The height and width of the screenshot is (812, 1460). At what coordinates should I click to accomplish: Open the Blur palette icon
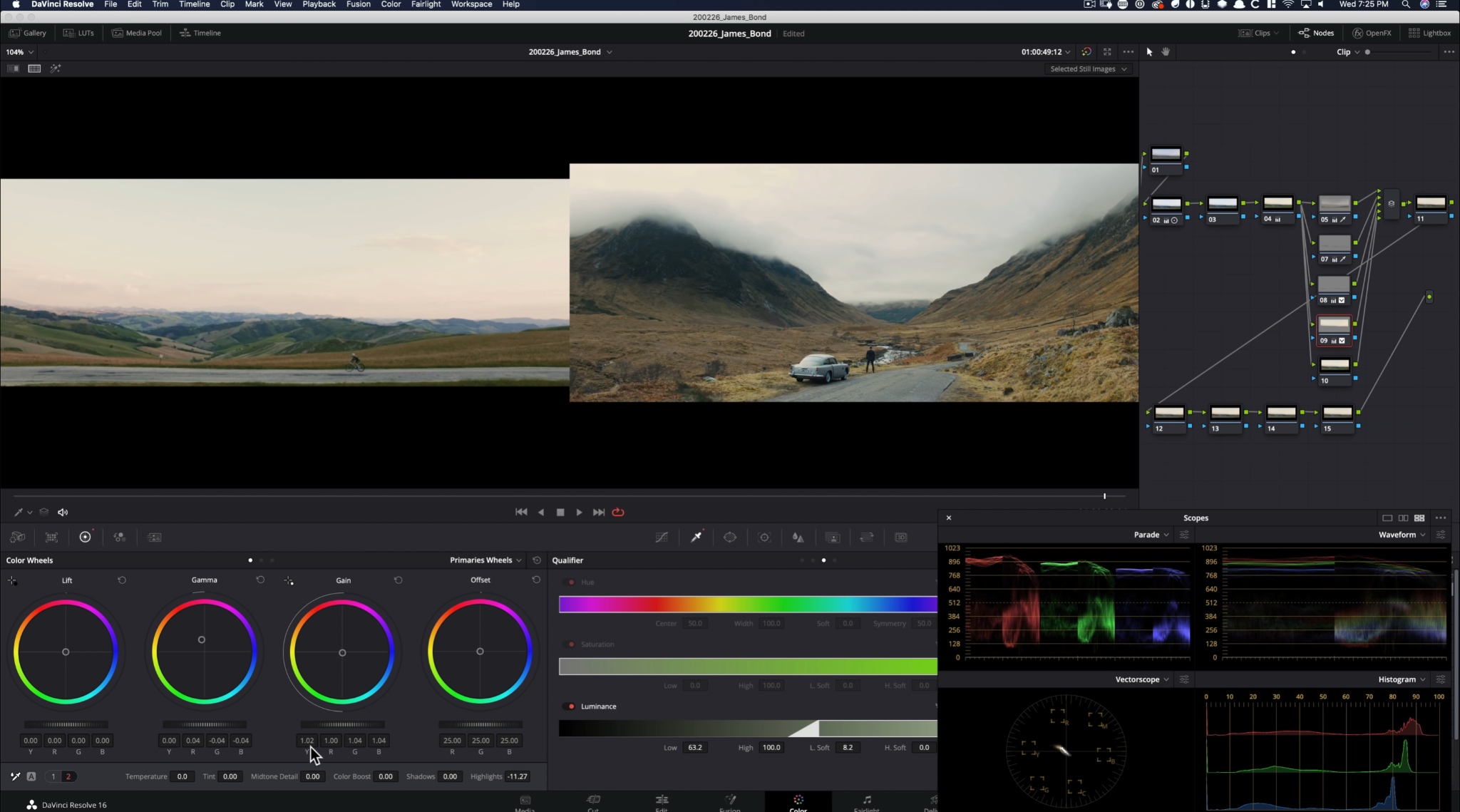point(798,538)
